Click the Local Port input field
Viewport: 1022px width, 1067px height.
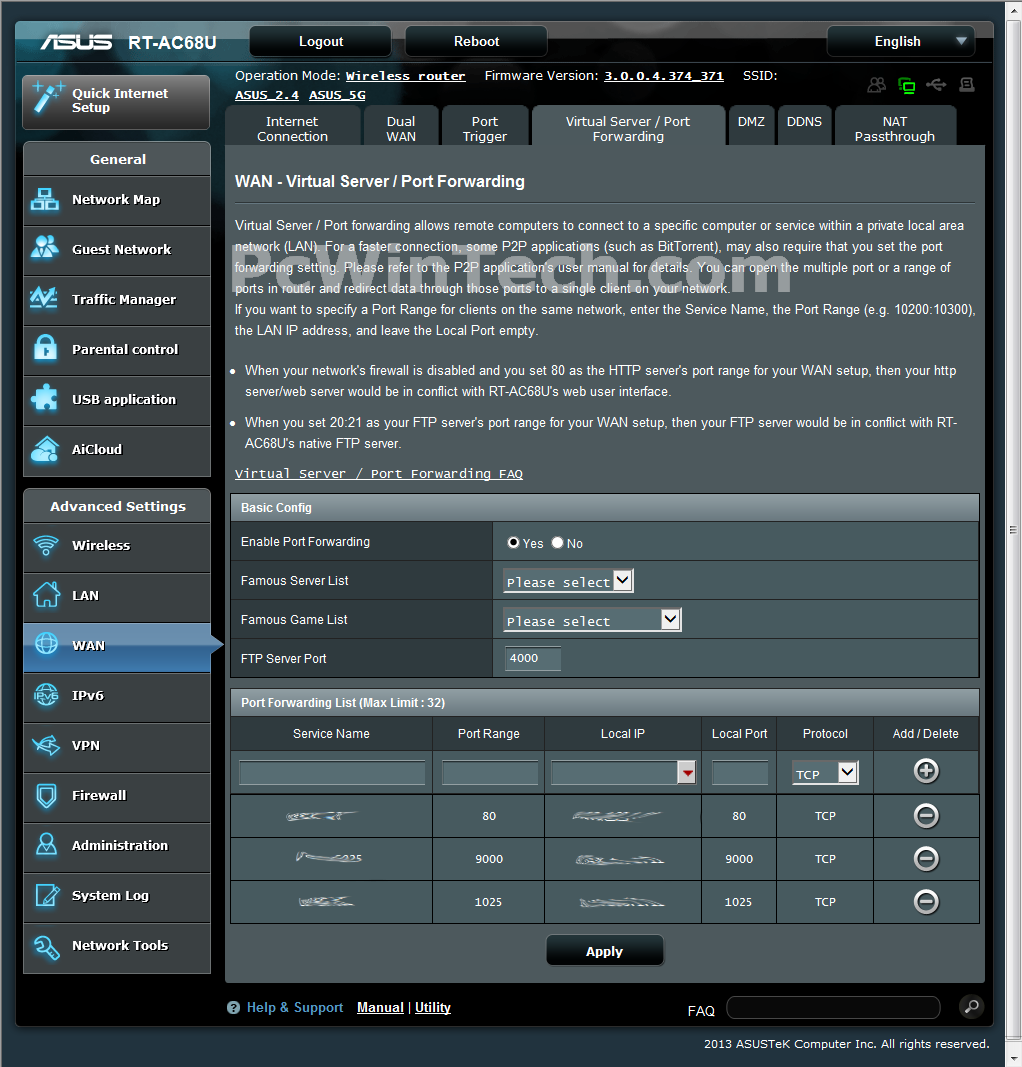click(x=740, y=772)
